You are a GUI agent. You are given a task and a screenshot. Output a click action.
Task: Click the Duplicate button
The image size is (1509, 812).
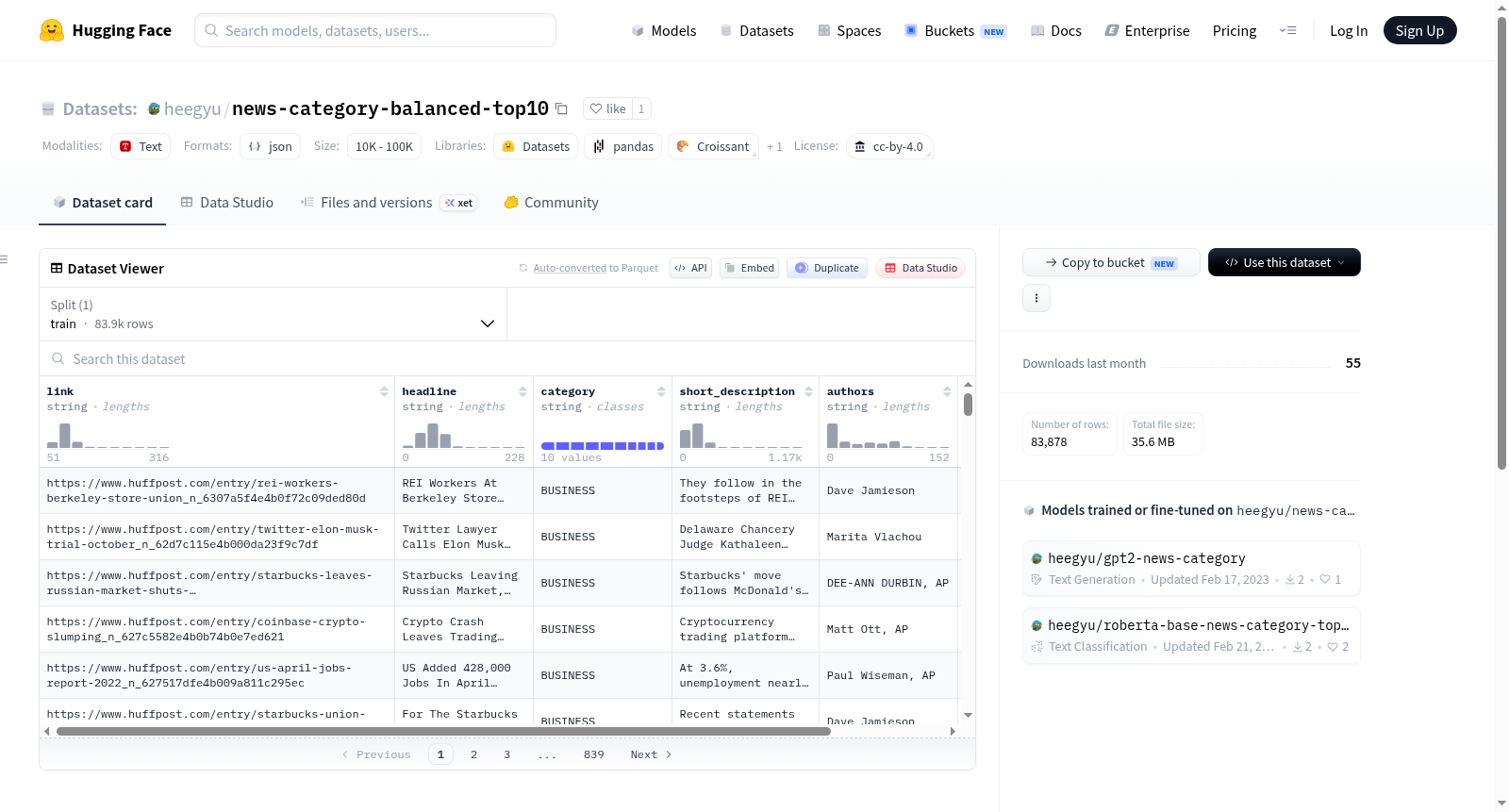826,268
